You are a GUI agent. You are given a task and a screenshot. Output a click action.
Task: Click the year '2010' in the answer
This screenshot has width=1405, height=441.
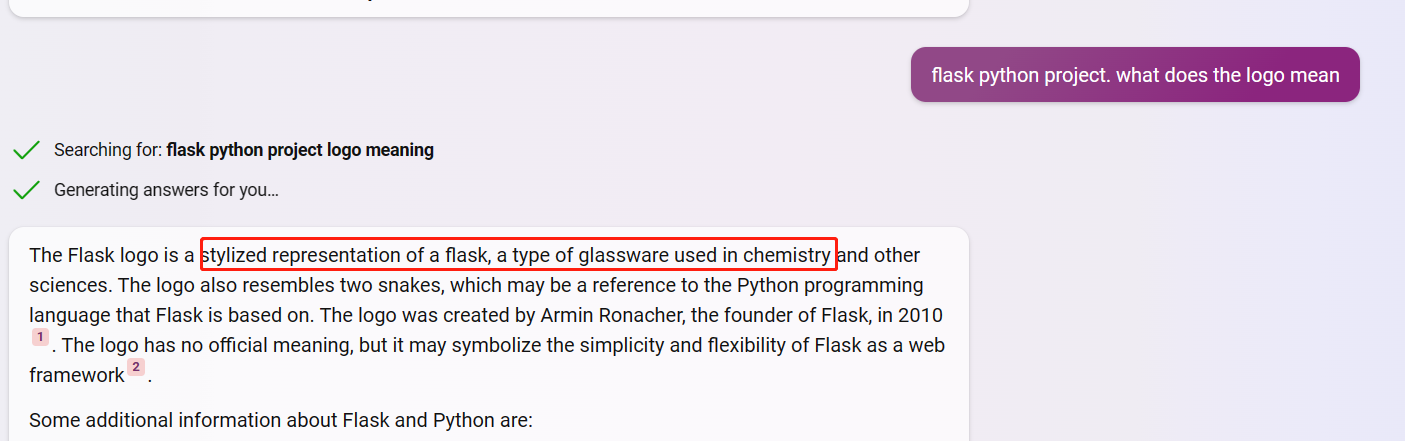[x=919, y=315]
